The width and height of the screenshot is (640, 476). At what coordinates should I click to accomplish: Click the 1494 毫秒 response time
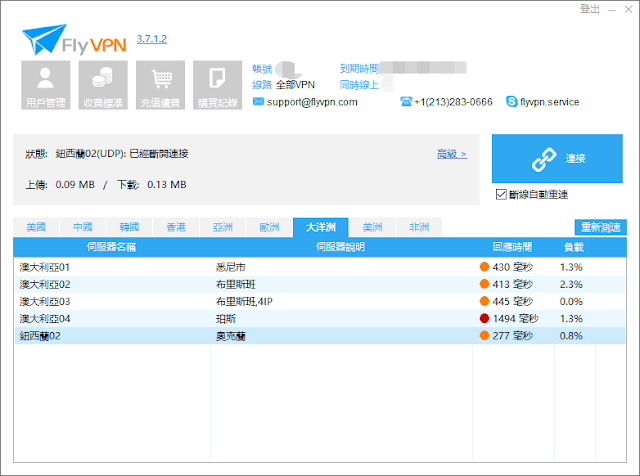pyautogui.click(x=516, y=318)
